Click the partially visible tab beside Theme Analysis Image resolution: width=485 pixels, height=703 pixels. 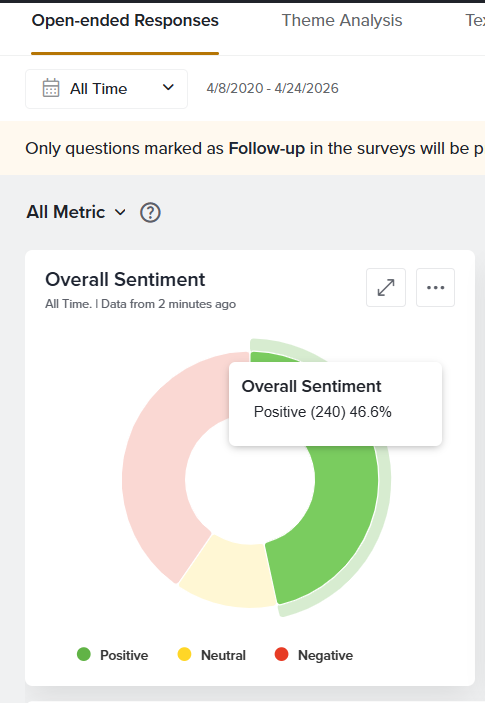(x=475, y=21)
